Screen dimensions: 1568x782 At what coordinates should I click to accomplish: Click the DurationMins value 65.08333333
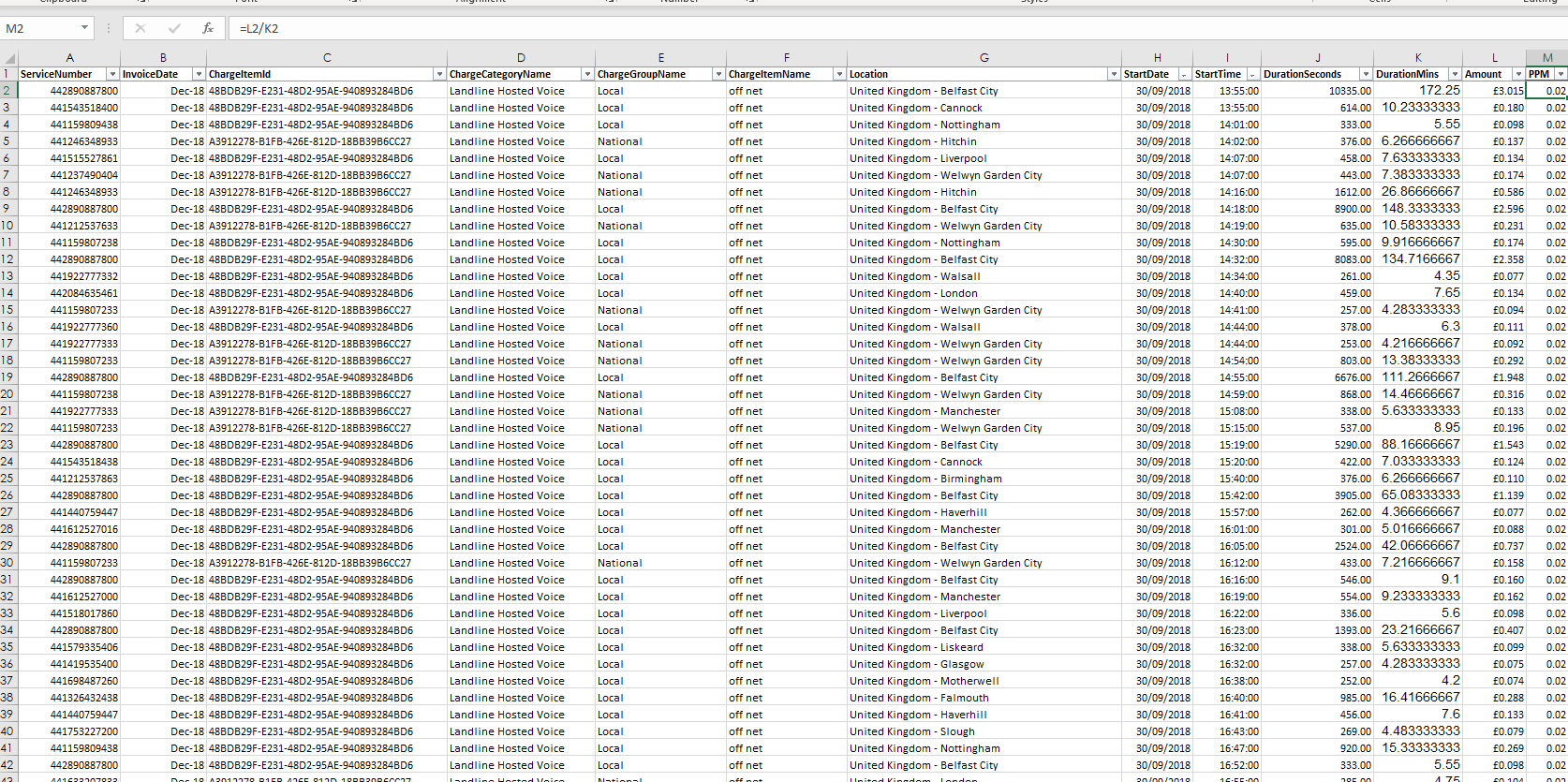point(1418,495)
